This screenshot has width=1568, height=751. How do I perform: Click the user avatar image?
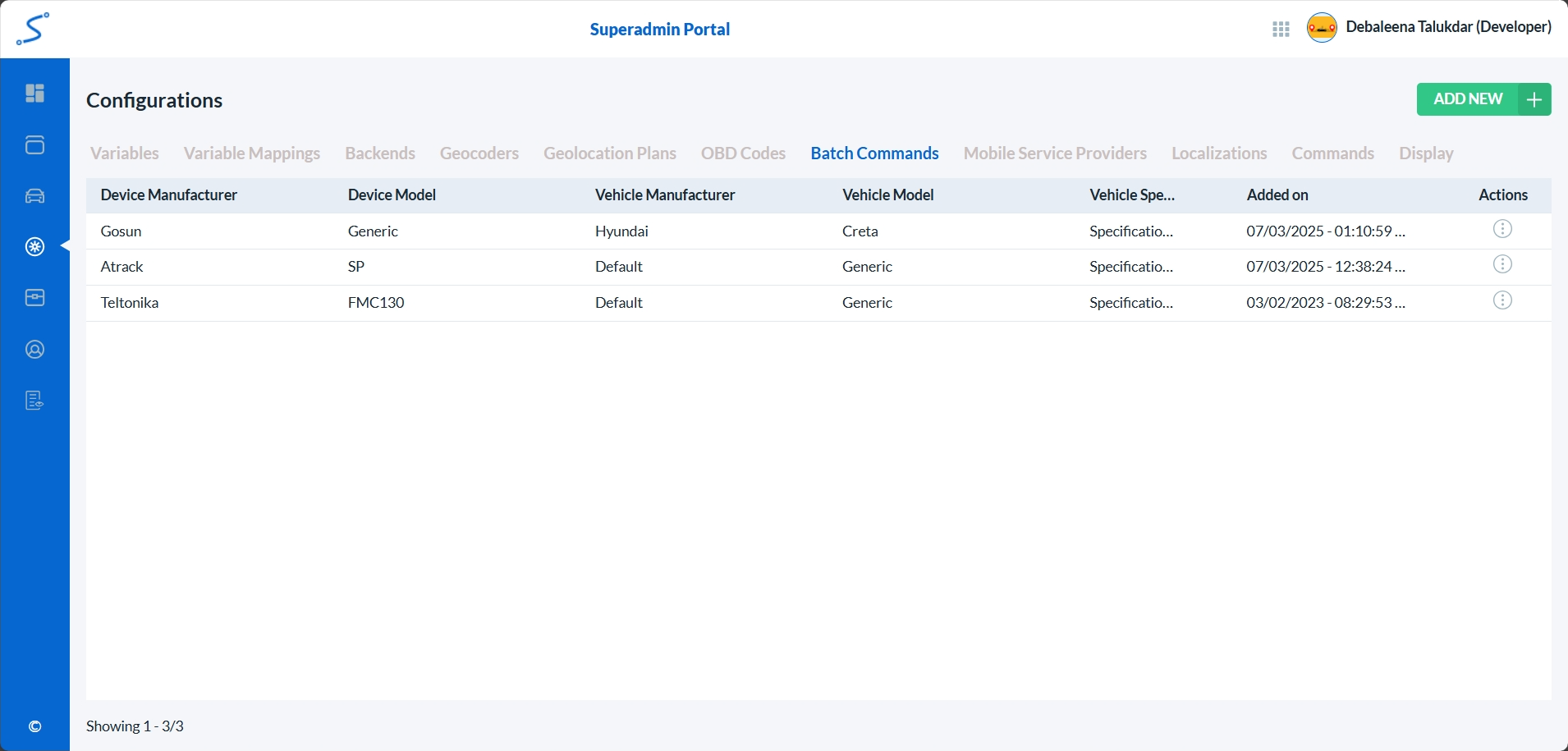[1322, 28]
